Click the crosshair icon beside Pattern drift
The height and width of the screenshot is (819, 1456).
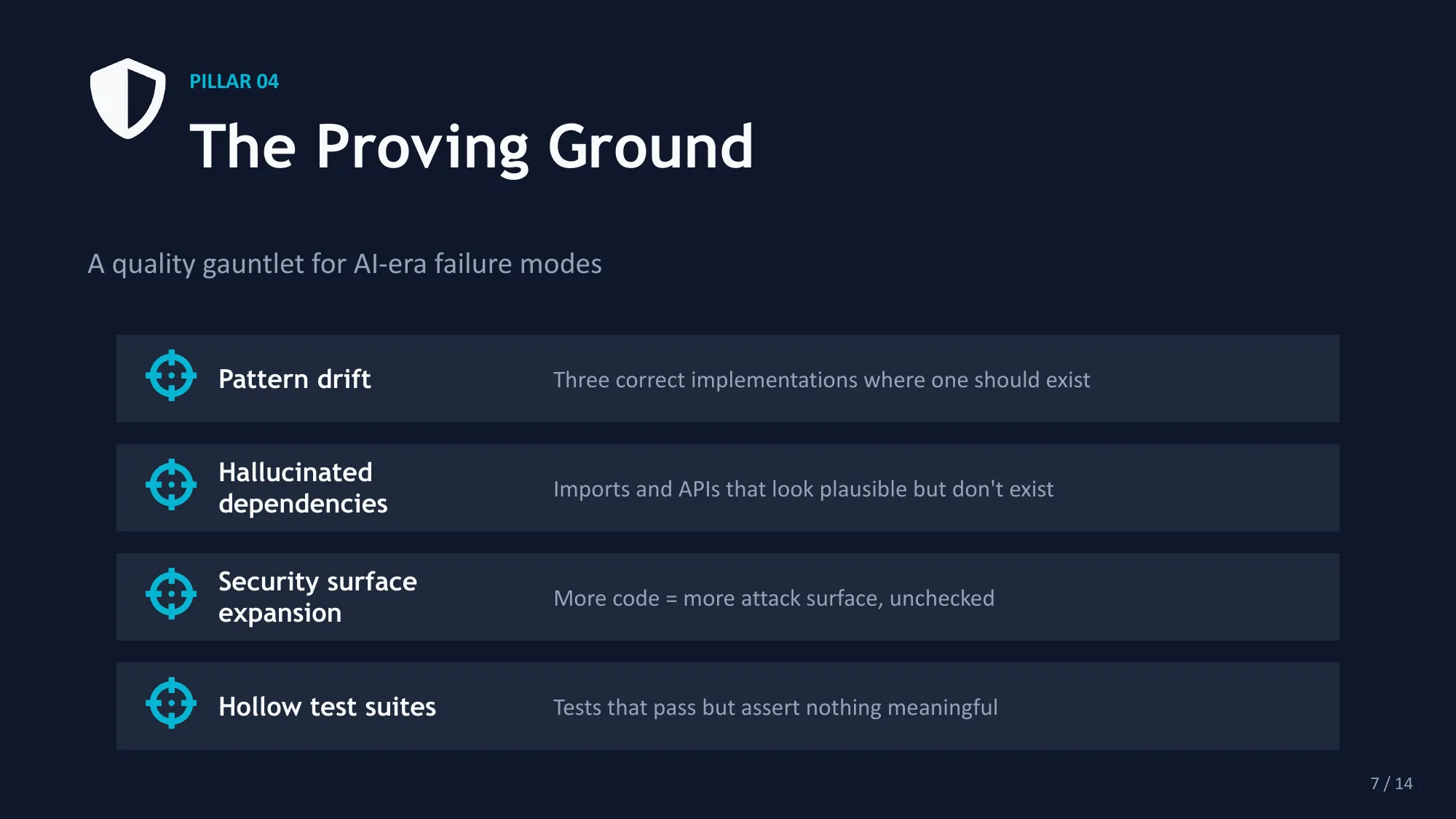(171, 376)
